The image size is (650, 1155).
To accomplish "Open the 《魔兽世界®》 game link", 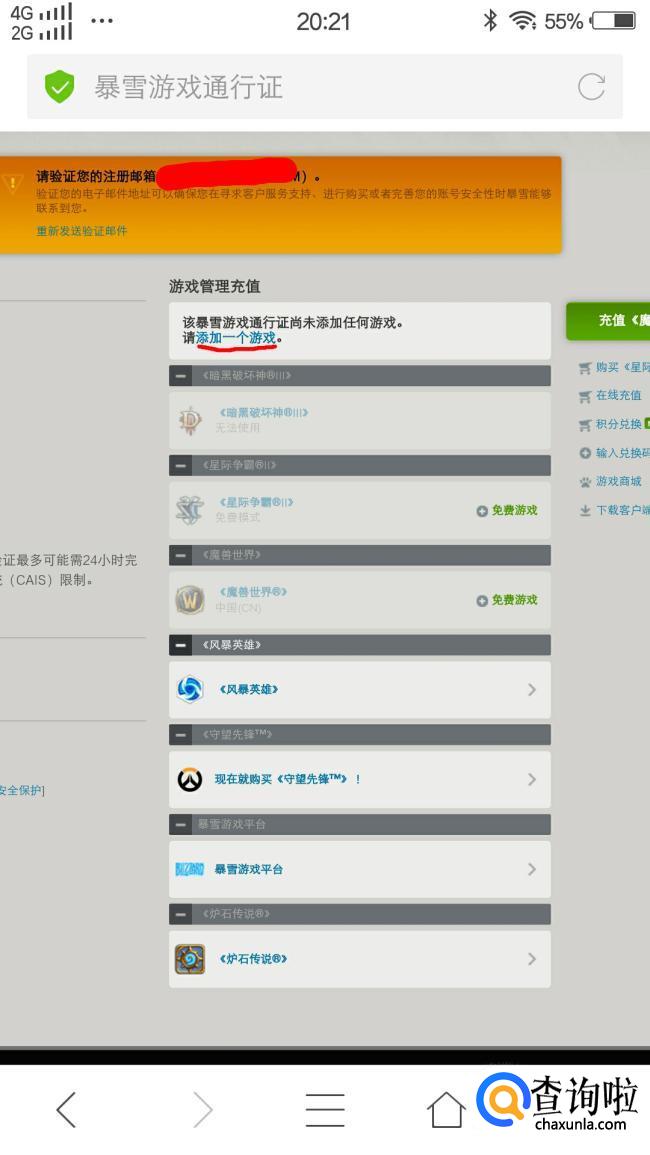I will [x=253, y=592].
